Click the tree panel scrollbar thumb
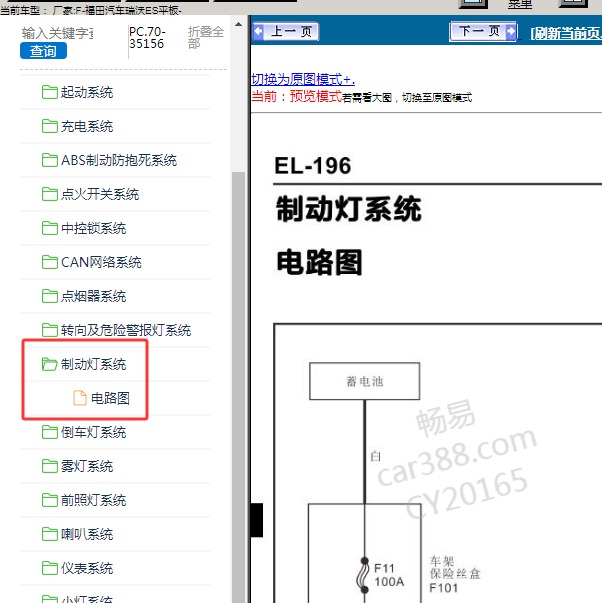The width and height of the screenshot is (602, 603). pyautogui.click(x=238, y=387)
